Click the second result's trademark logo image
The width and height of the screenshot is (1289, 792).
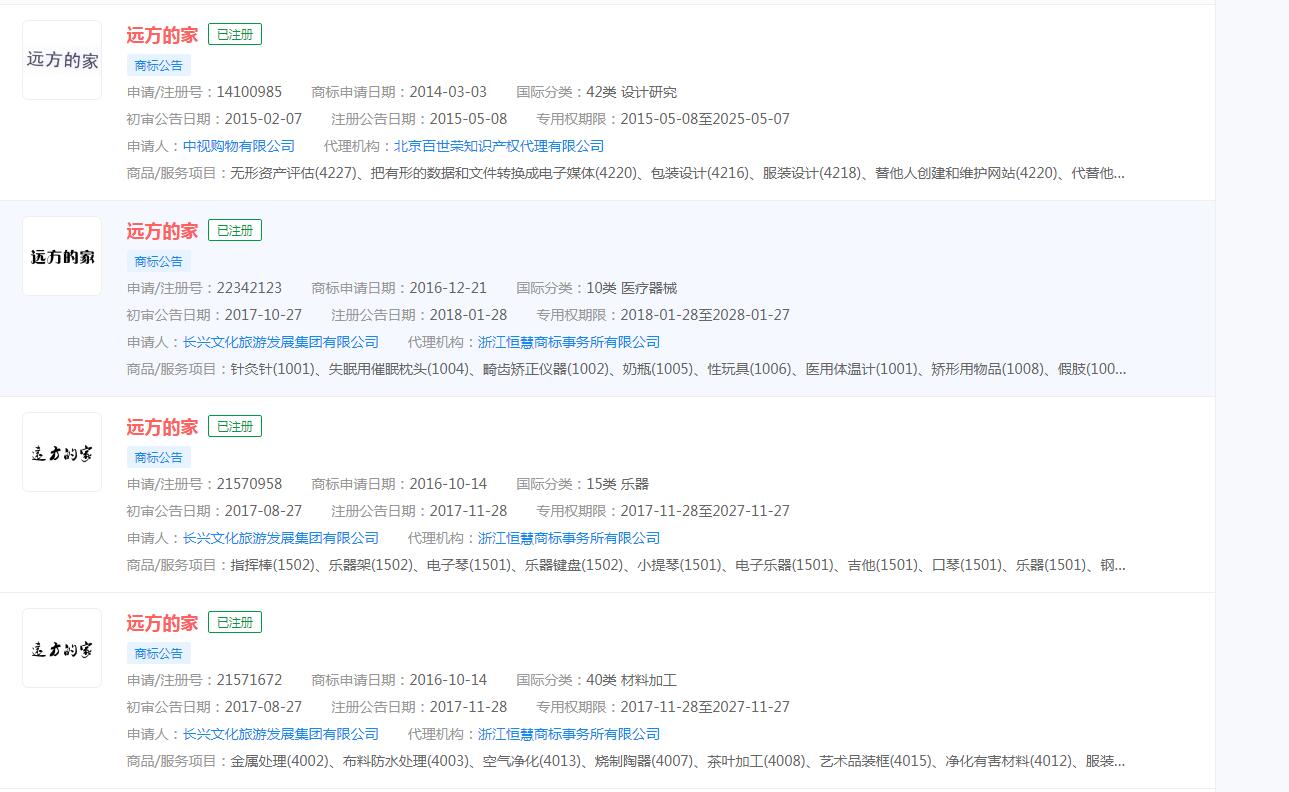[61, 256]
